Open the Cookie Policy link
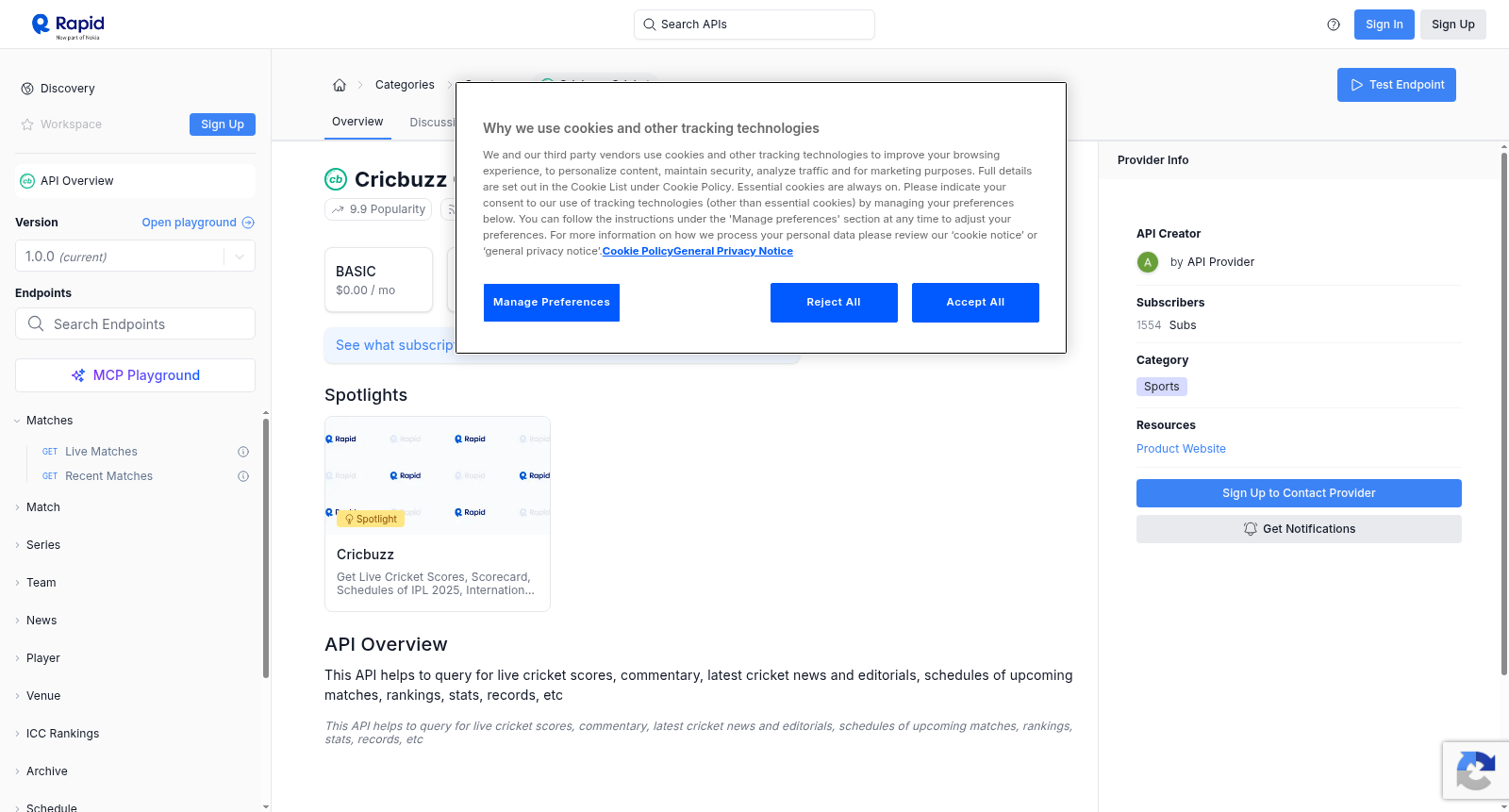The width and height of the screenshot is (1509, 812). click(x=638, y=251)
